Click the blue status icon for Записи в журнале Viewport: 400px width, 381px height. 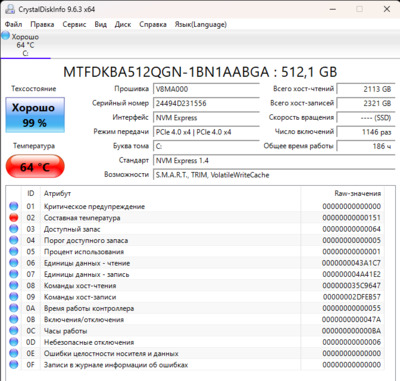pyautogui.click(x=14, y=365)
